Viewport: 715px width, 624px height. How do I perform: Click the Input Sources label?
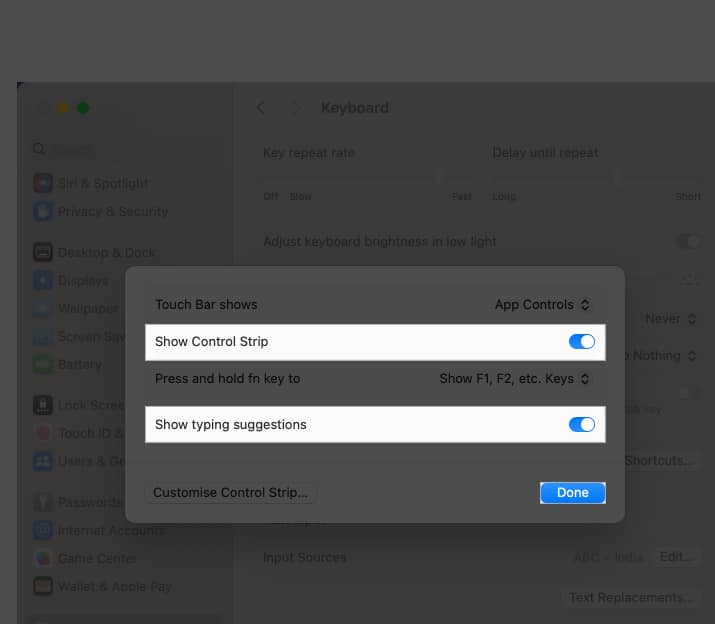tap(305, 557)
